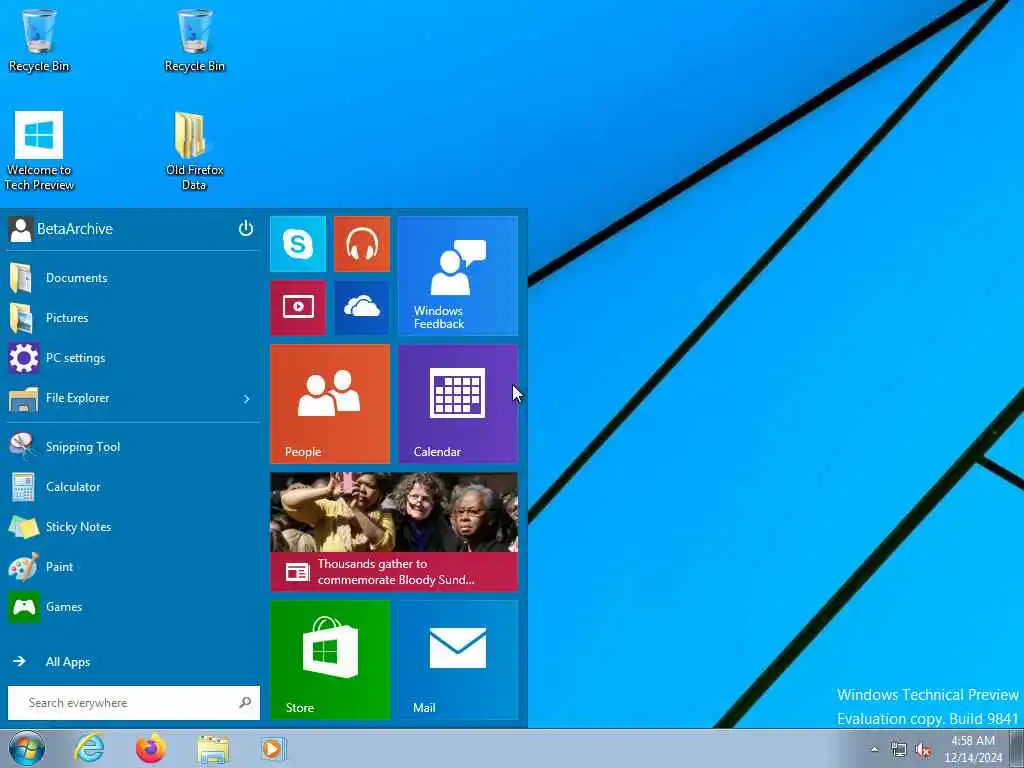Open Games from Start menu
This screenshot has height=768, width=1024.
(x=133, y=607)
